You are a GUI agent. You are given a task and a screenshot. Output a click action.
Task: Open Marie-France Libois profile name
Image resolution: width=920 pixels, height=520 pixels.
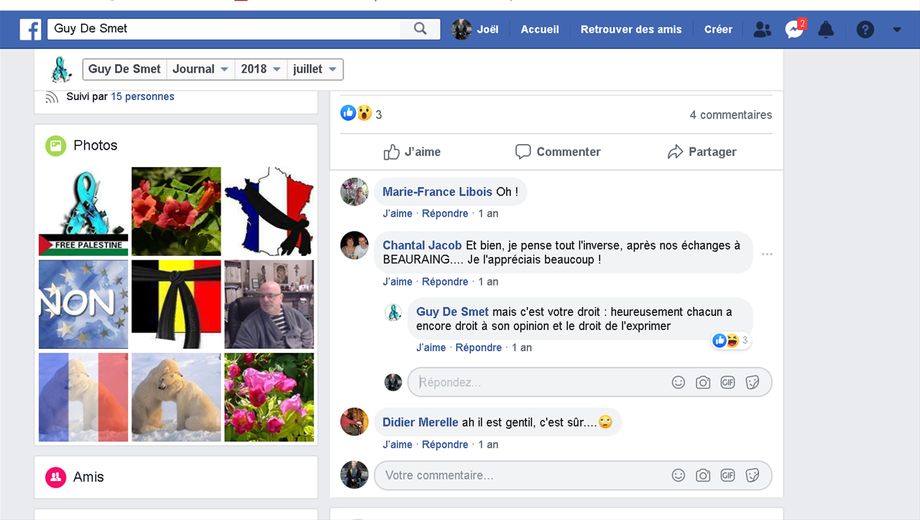point(437,192)
